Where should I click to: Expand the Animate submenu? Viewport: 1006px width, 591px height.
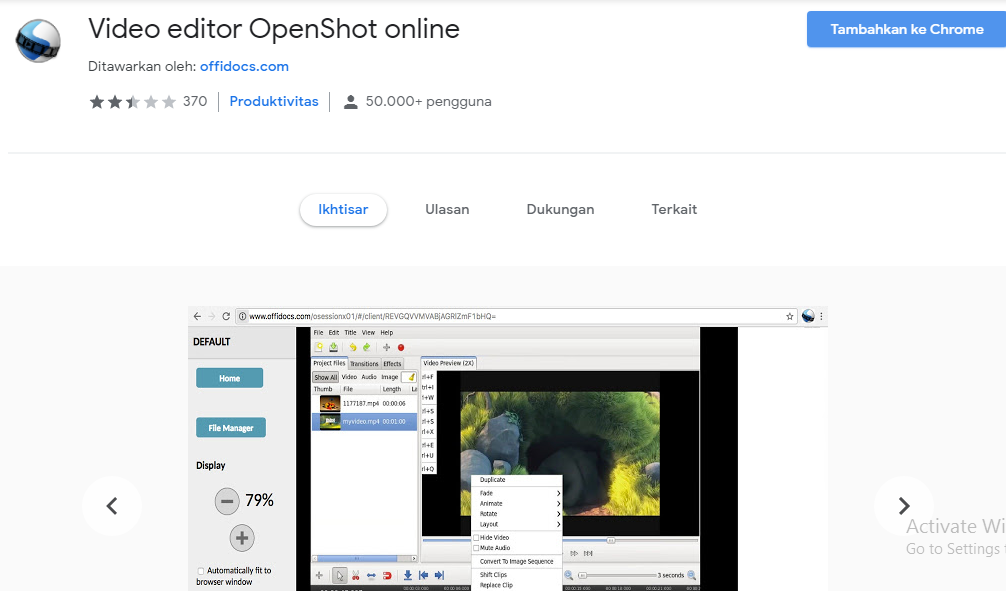(x=516, y=503)
